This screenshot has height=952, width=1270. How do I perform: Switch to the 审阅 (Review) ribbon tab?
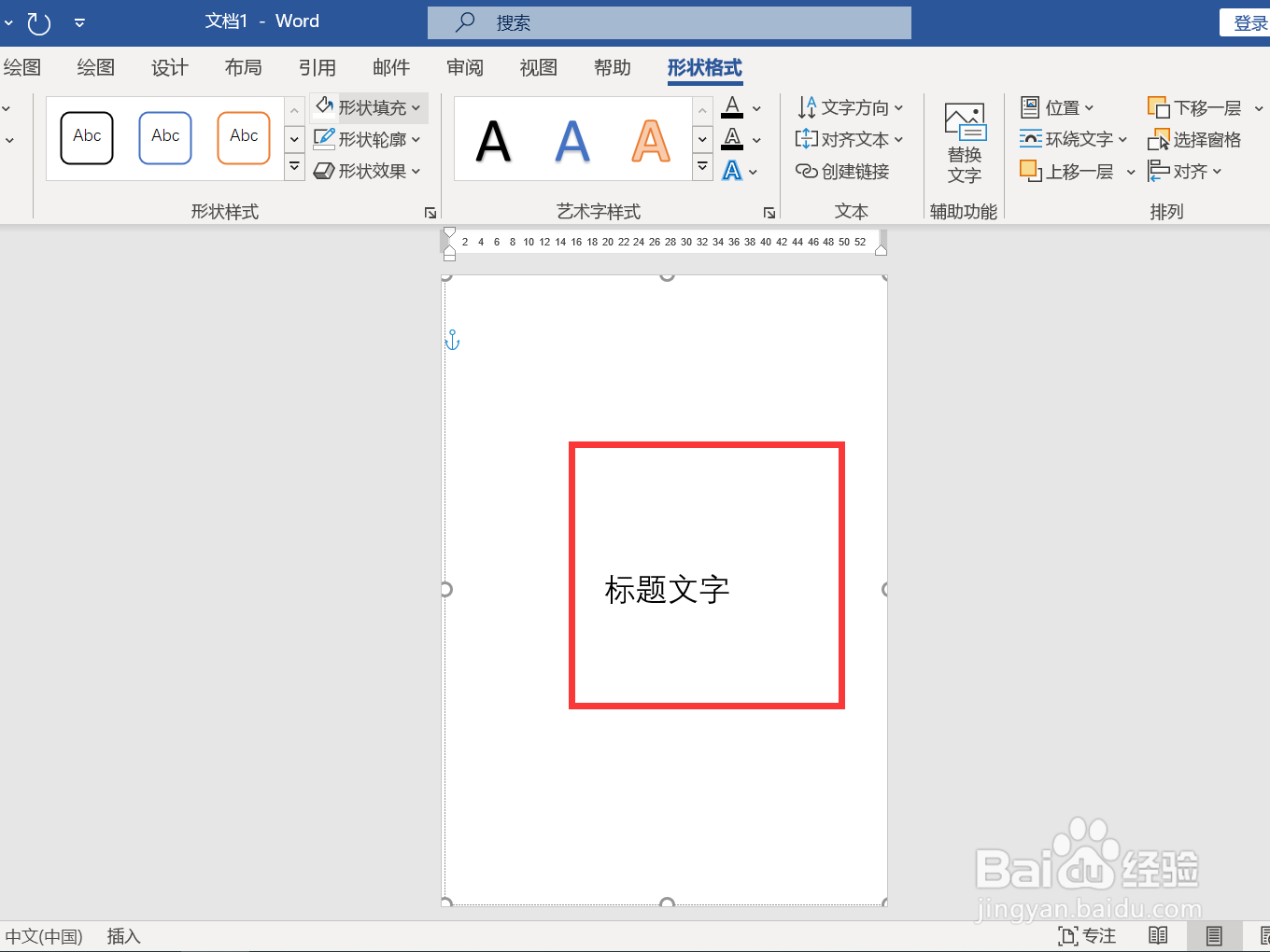pos(464,67)
